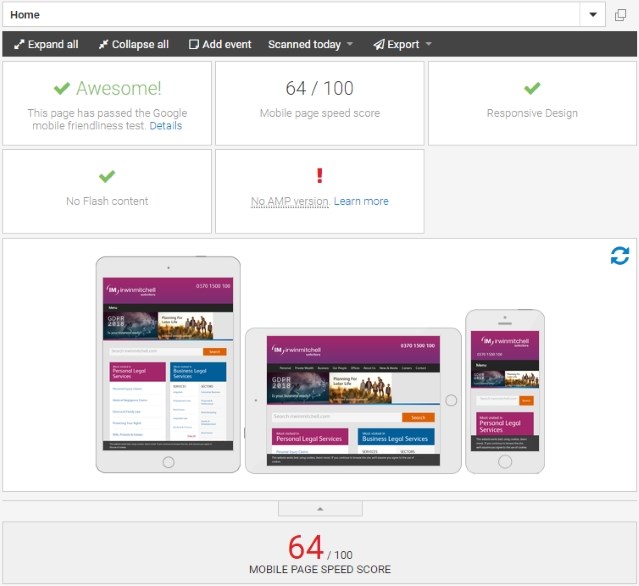Click the Responsive Design label
The image size is (639, 586).
pyautogui.click(x=532, y=113)
